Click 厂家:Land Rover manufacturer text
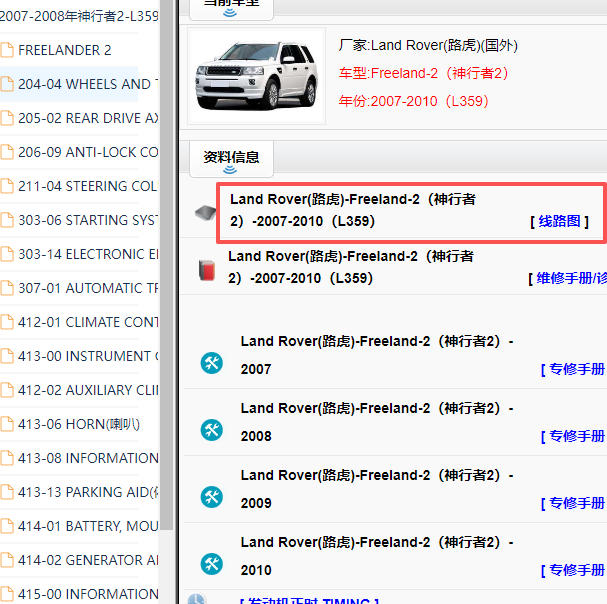Viewport: 607px width, 604px height. [x=428, y=45]
